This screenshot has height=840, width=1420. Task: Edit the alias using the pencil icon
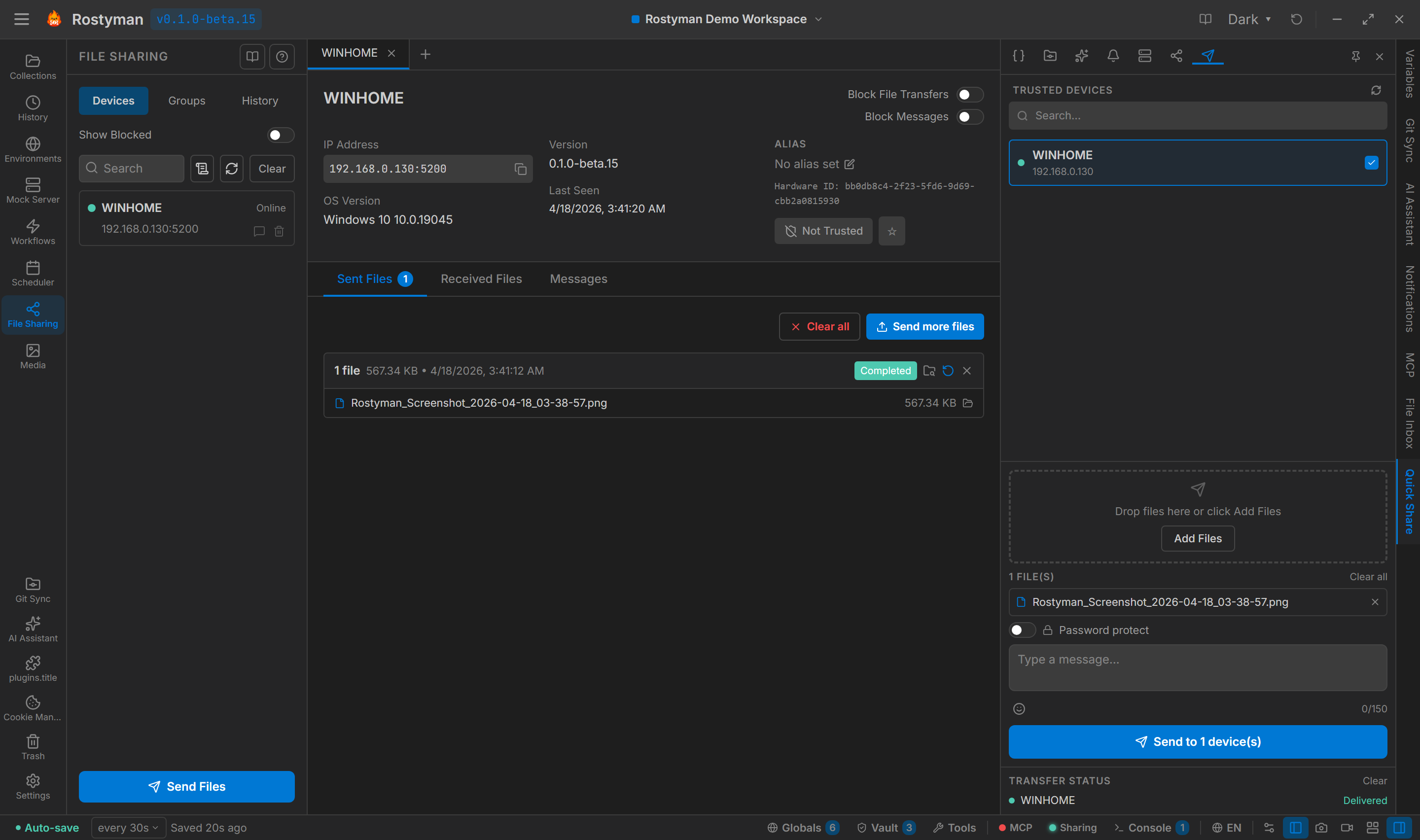point(850,164)
